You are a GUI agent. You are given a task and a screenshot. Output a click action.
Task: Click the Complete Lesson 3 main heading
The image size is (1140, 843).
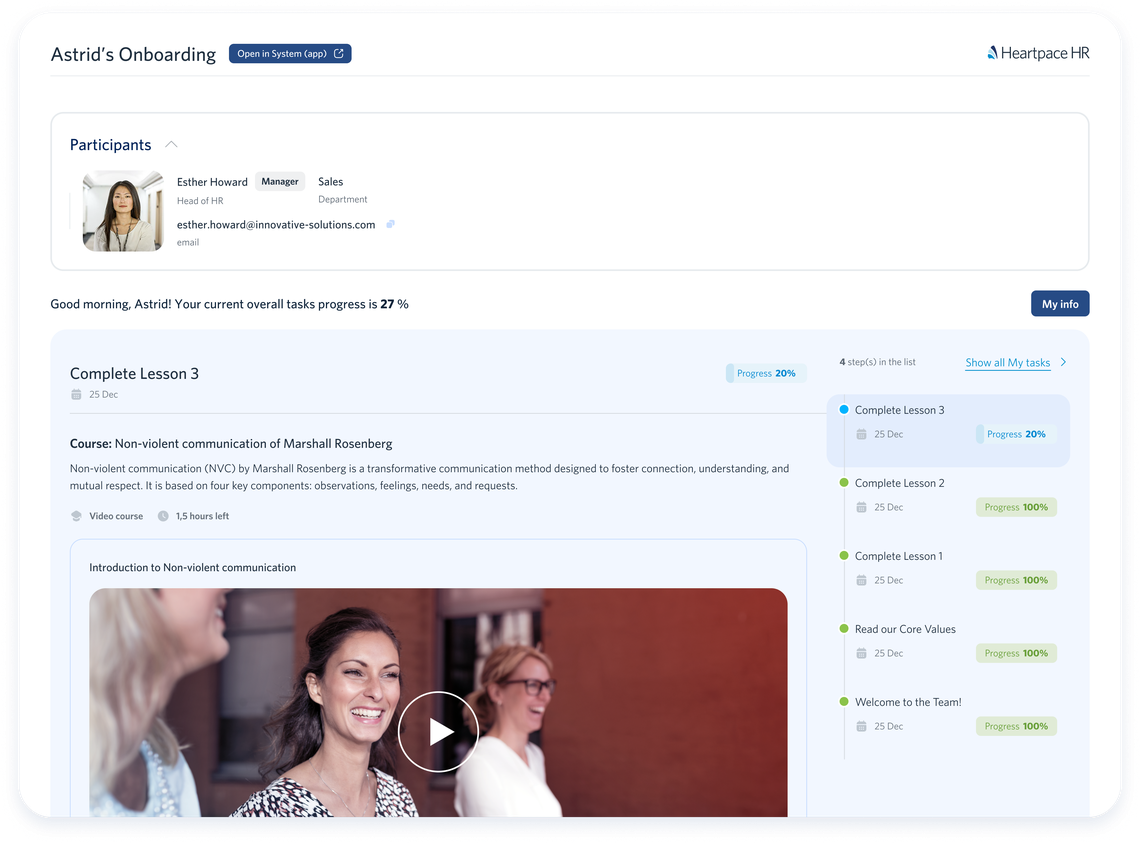(x=135, y=374)
